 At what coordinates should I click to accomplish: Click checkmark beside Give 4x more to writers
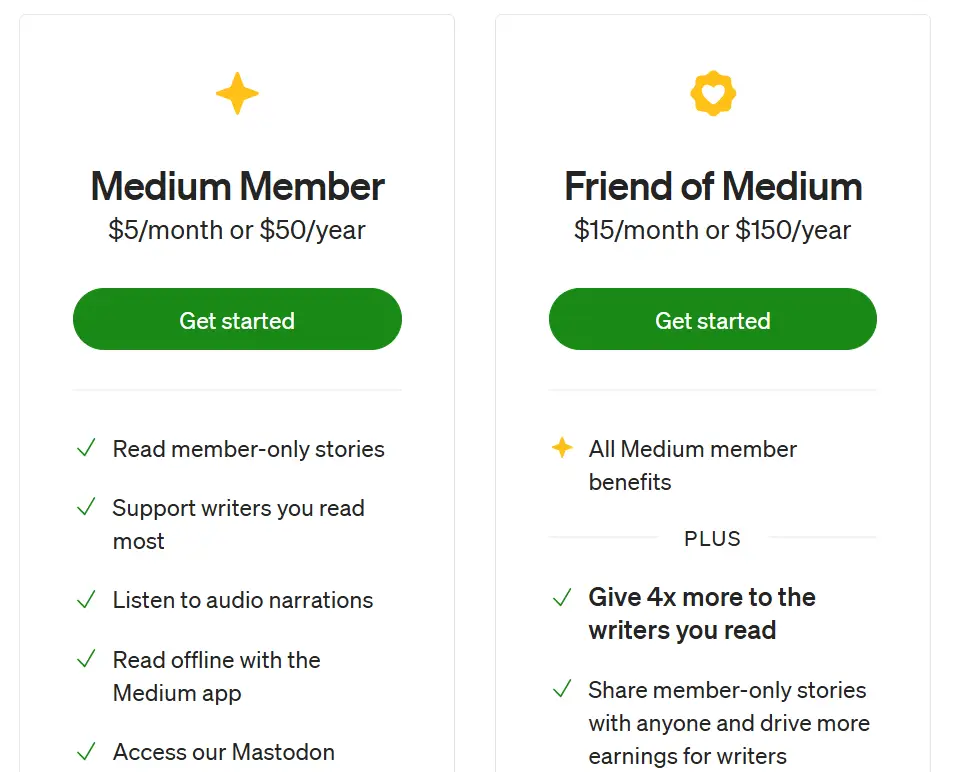pos(563,598)
